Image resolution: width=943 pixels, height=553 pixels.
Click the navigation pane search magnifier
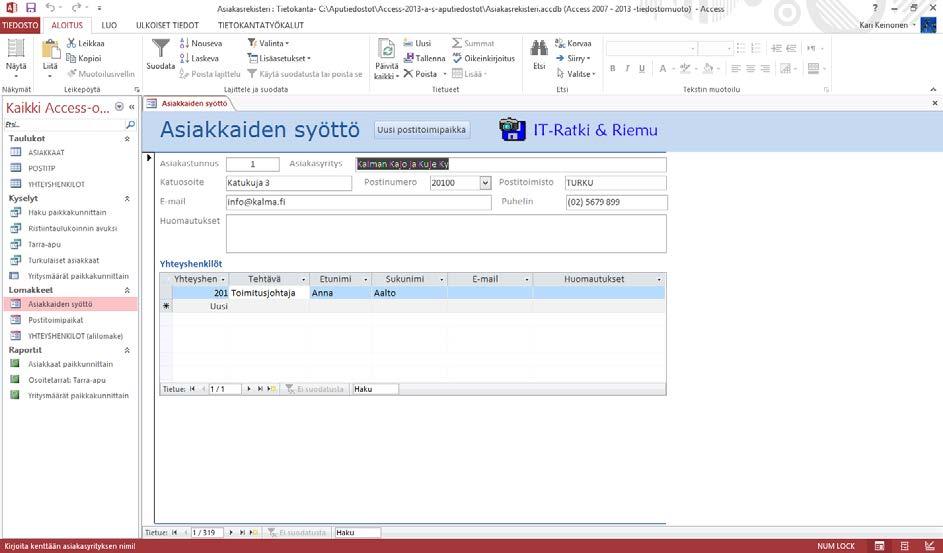tap(130, 125)
